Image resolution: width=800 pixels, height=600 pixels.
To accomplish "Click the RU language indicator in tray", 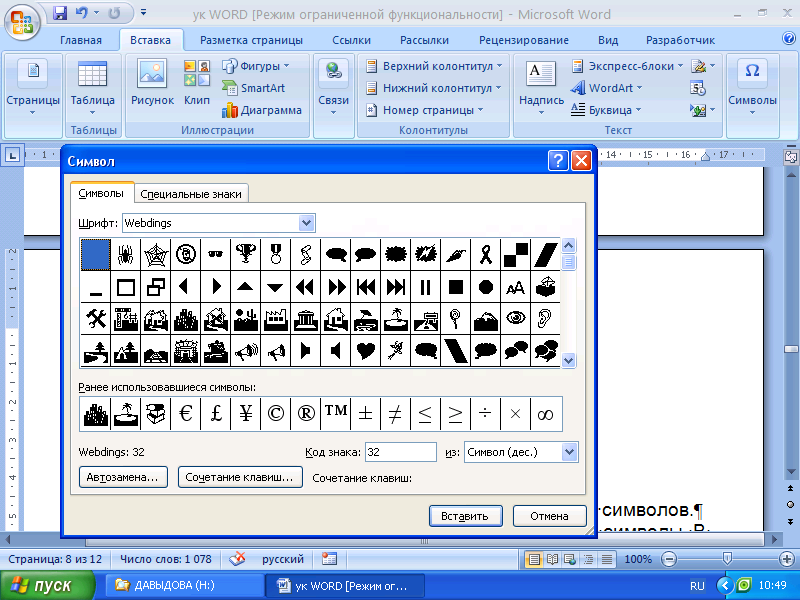I will click(697, 586).
